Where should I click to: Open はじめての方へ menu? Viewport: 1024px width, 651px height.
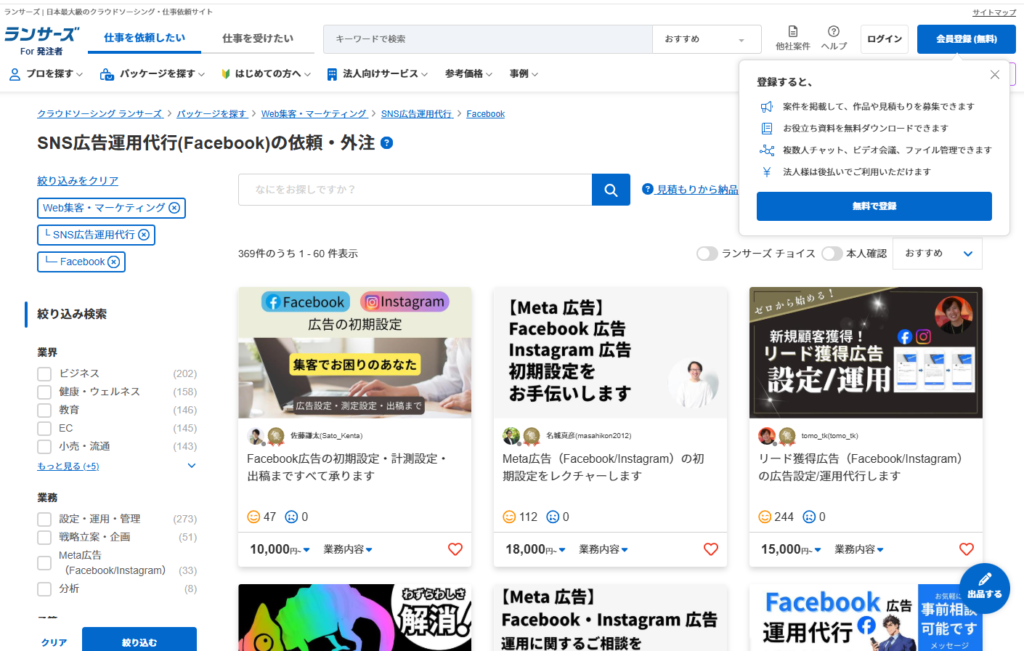tap(266, 74)
